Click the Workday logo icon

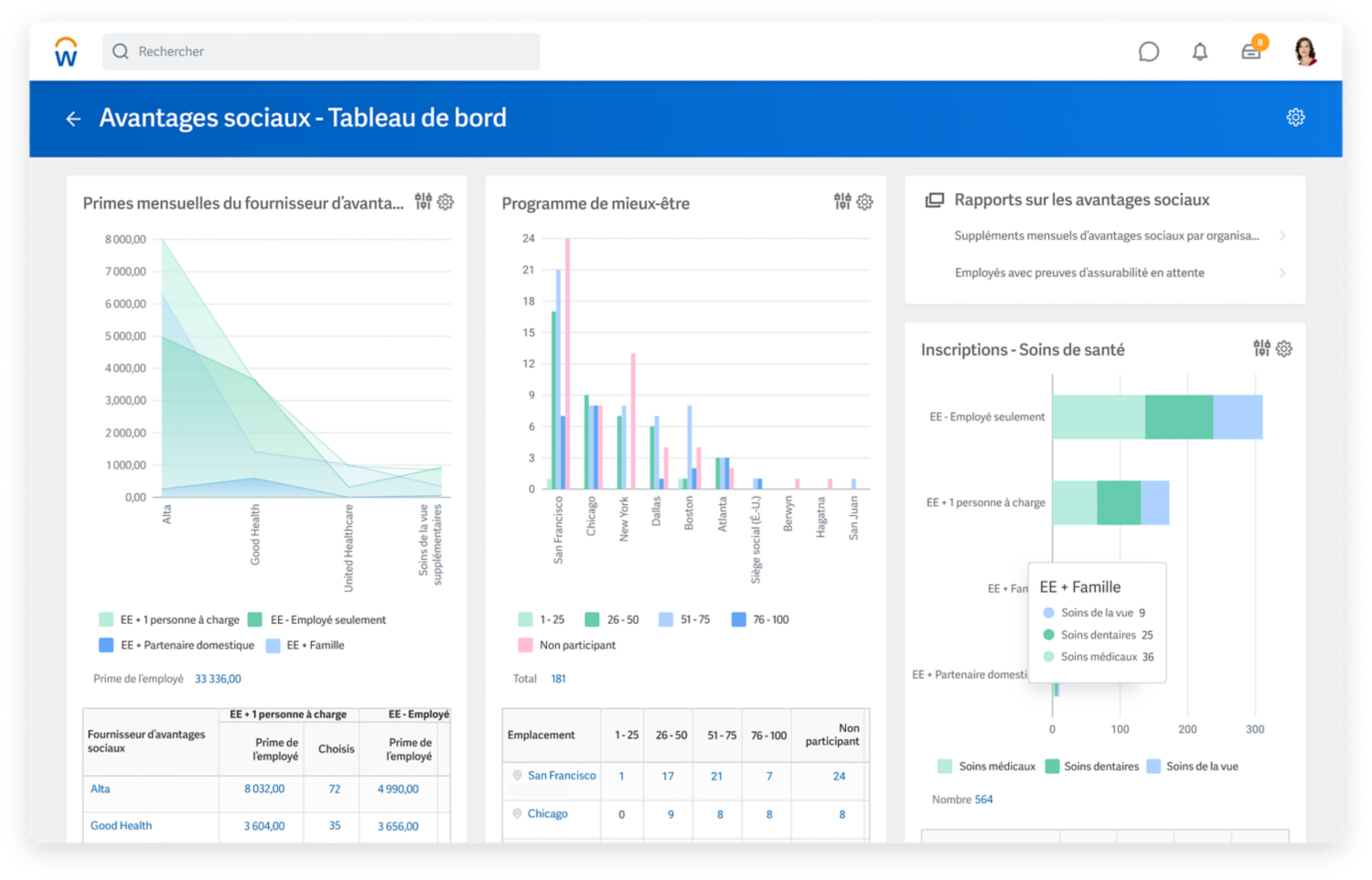tap(66, 51)
